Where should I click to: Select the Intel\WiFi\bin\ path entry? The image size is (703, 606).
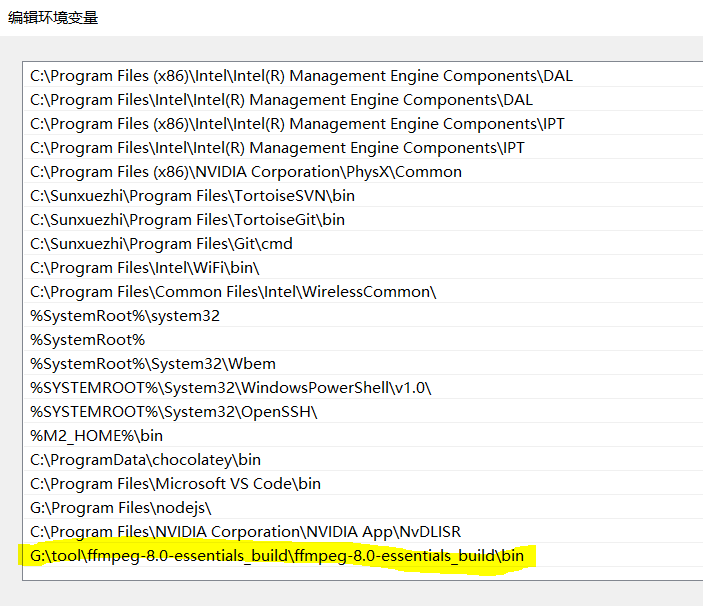(x=363, y=267)
